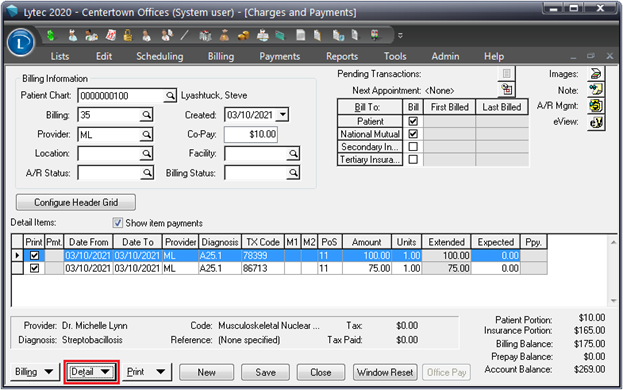Open the Tools menu

pos(395,56)
